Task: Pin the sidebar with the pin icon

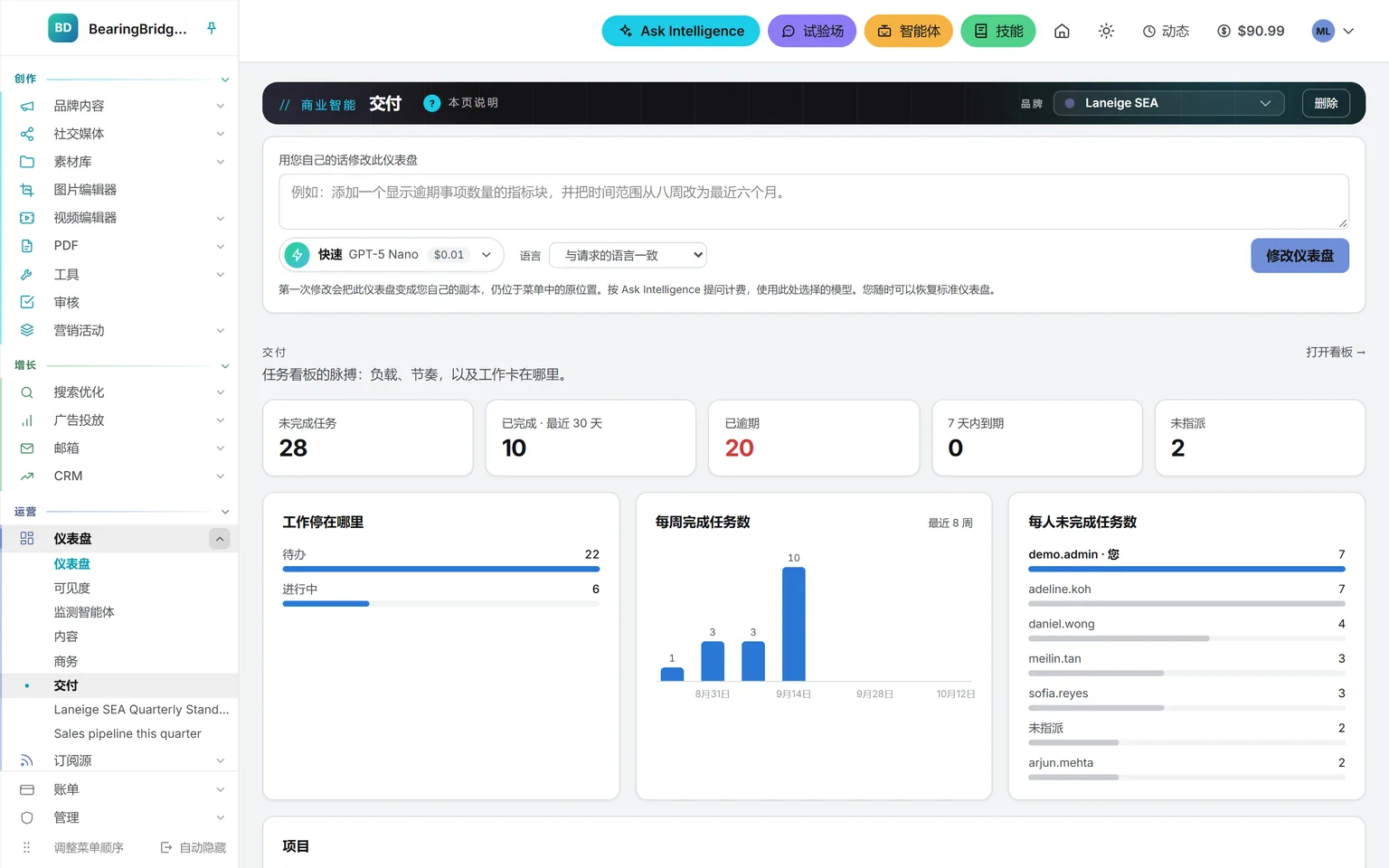Action: [x=212, y=28]
